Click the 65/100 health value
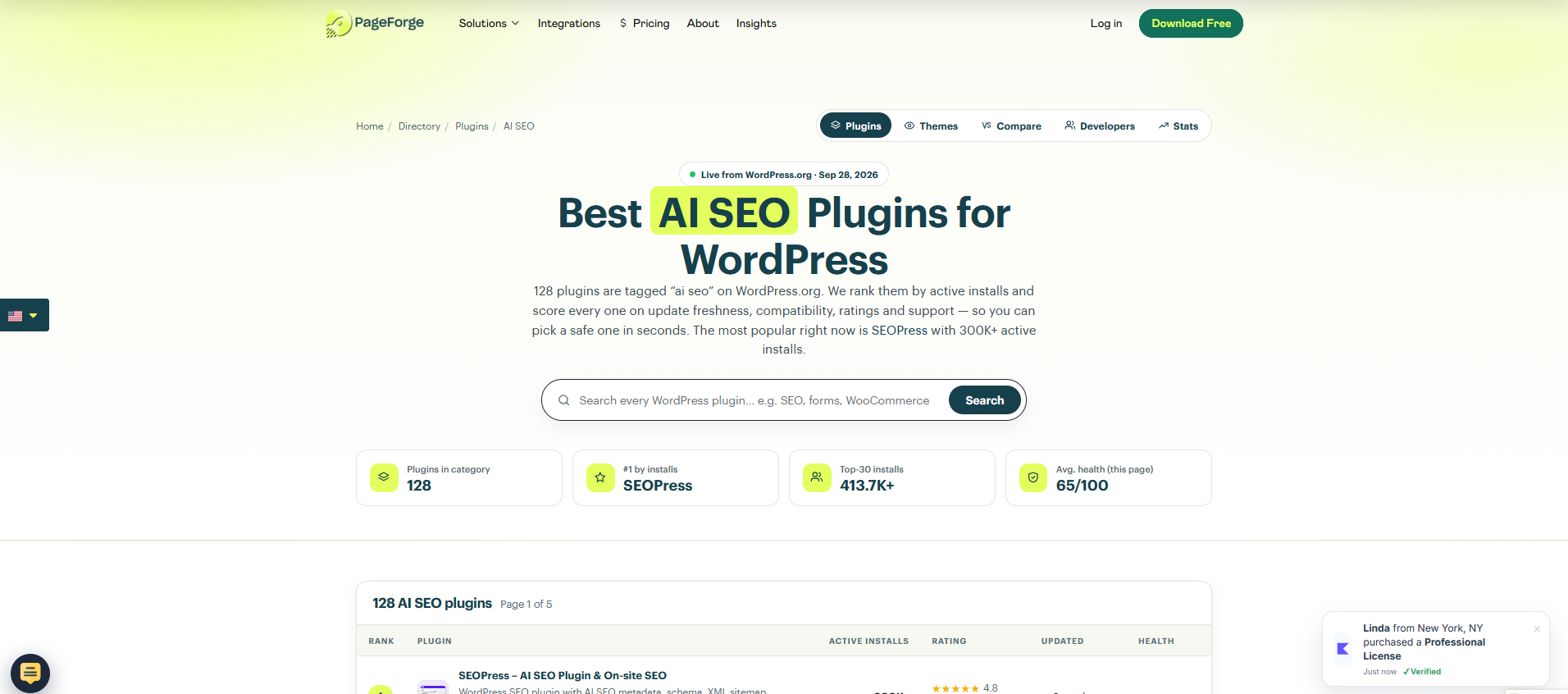Image resolution: width=1568 pixels, height=694 pixels. pos(1083,486)
